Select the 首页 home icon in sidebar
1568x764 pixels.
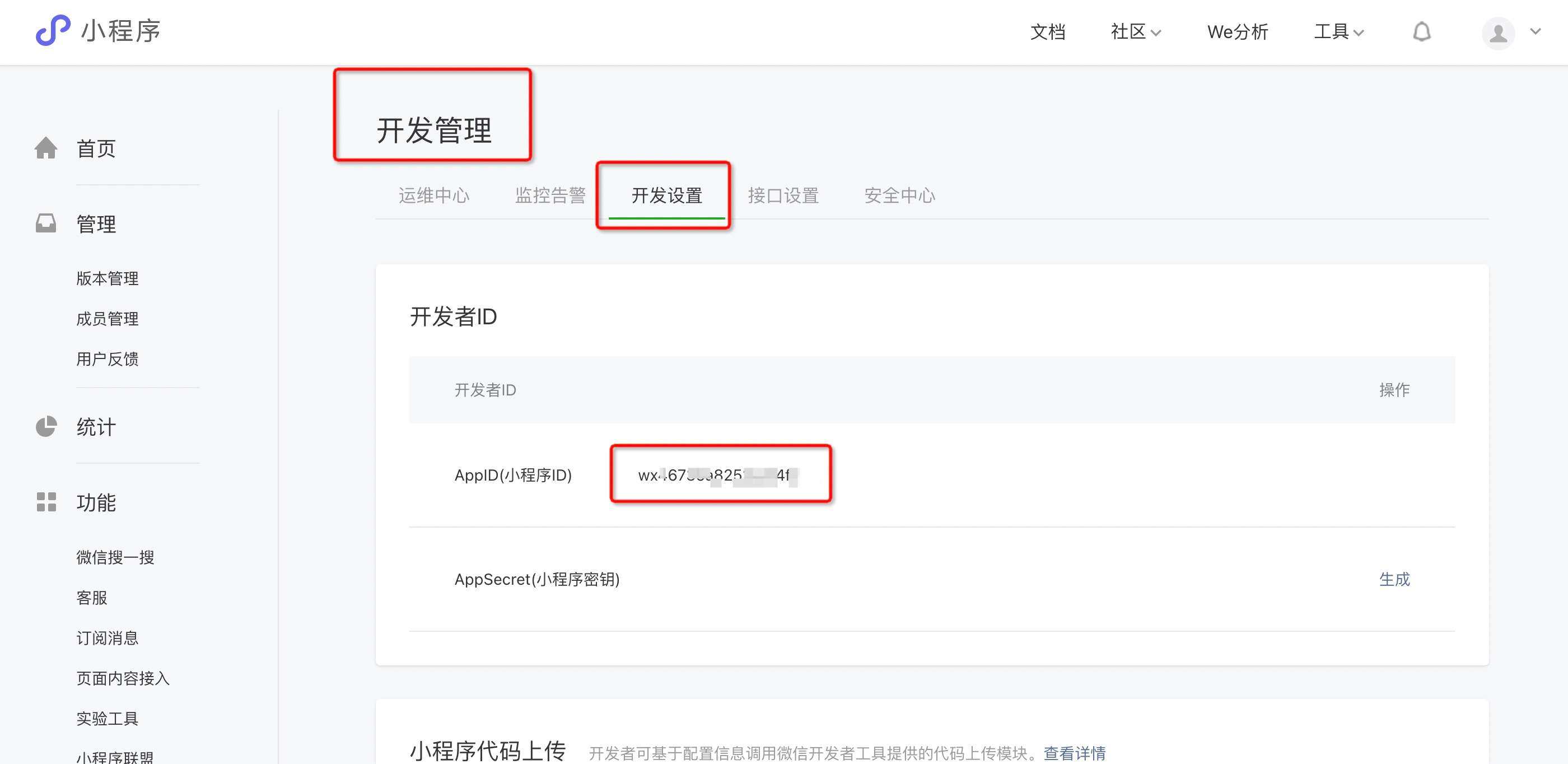46,147
